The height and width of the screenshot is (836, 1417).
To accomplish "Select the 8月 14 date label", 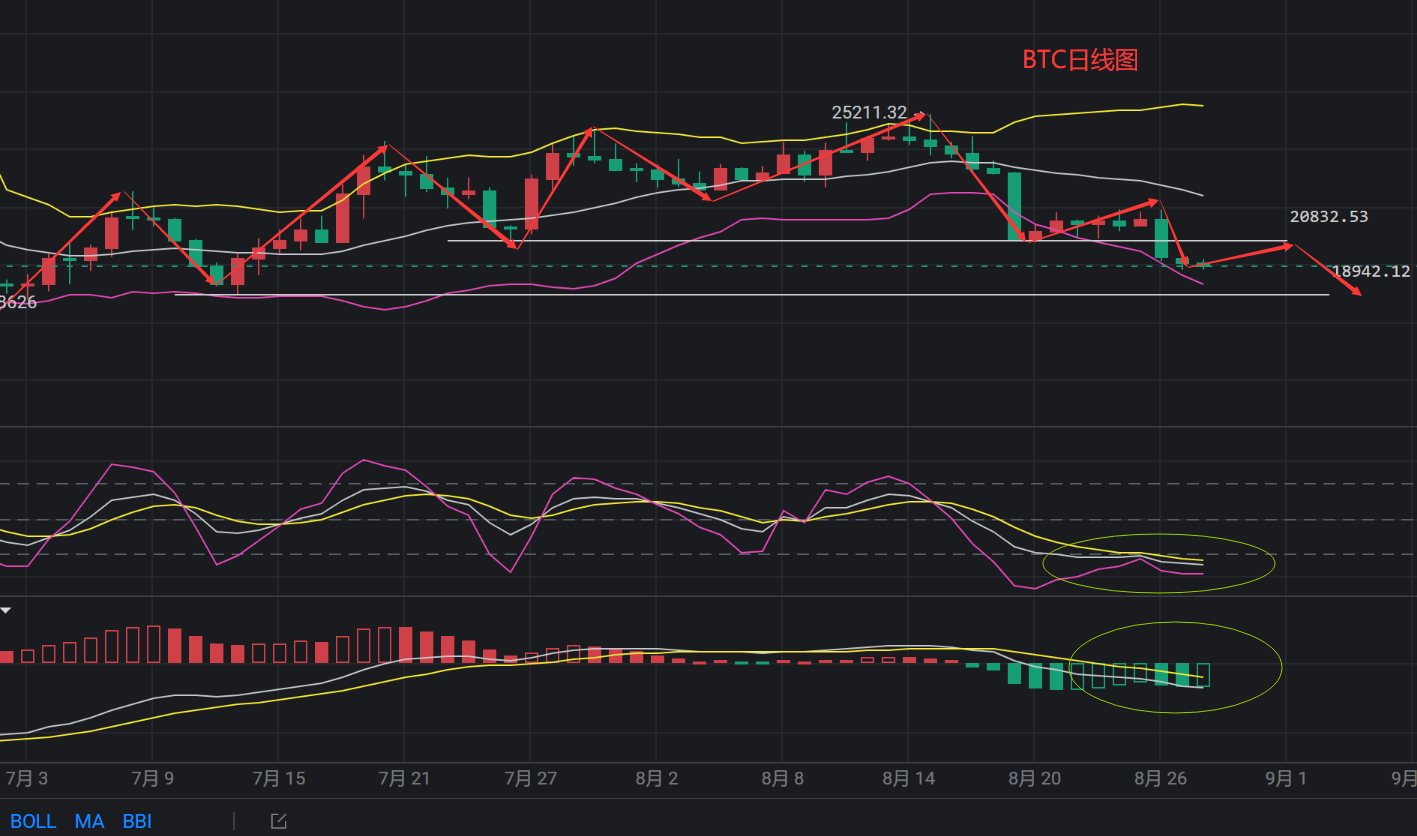I will (x=908, y=778).
